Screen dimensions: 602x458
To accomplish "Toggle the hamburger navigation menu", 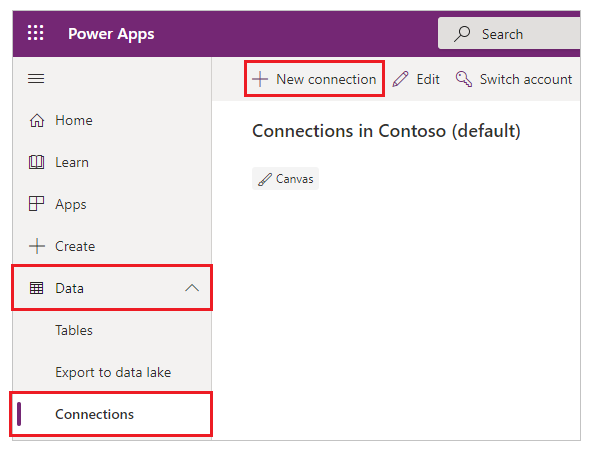I will click(36, 78).
